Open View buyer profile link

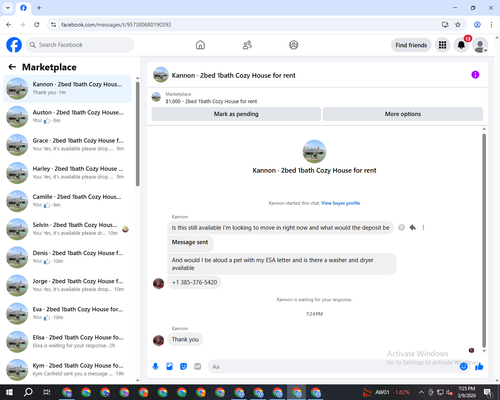(x=340, y=203)
